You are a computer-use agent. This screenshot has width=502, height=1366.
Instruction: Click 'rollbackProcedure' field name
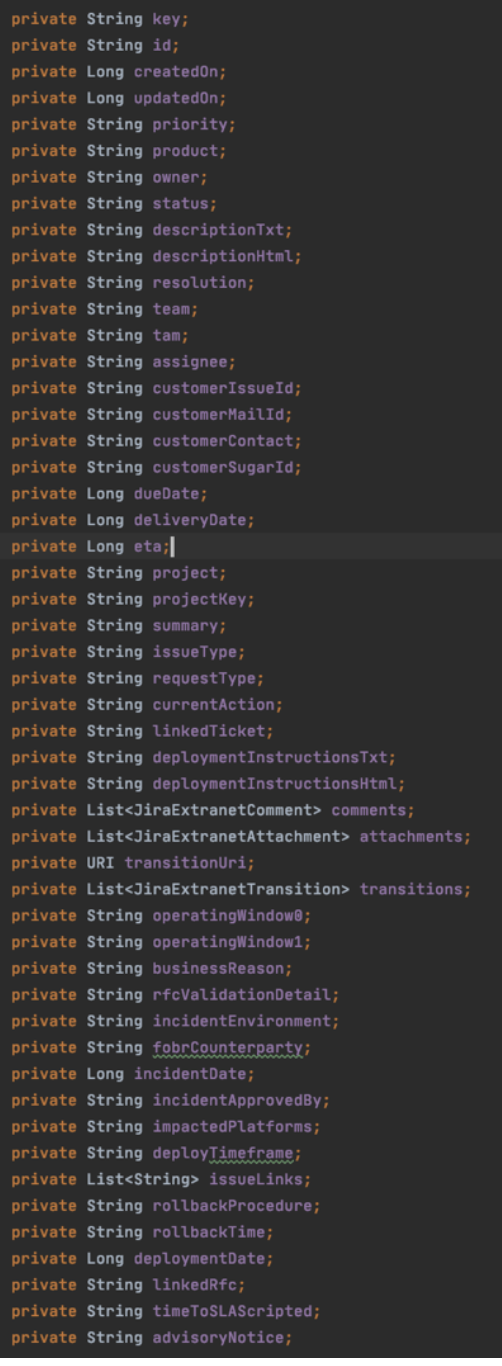231,1204
